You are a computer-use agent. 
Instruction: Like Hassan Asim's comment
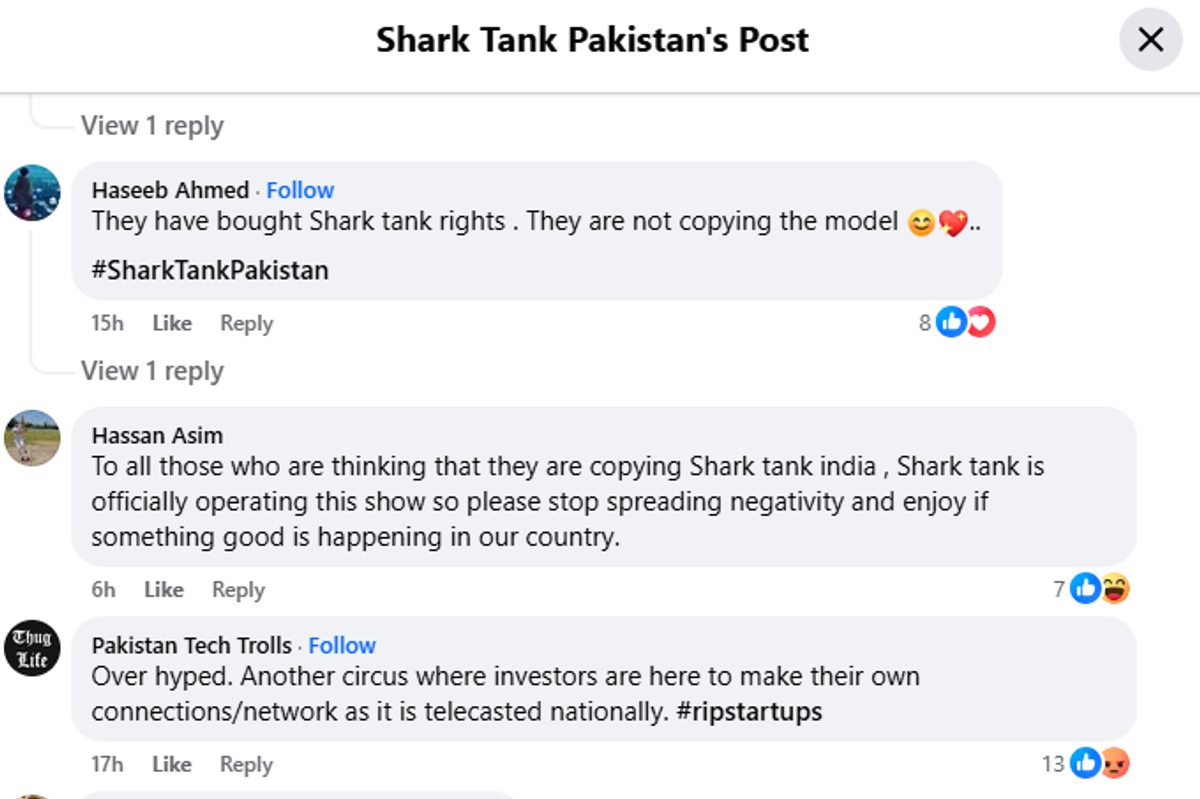click(x=164, y=589)
